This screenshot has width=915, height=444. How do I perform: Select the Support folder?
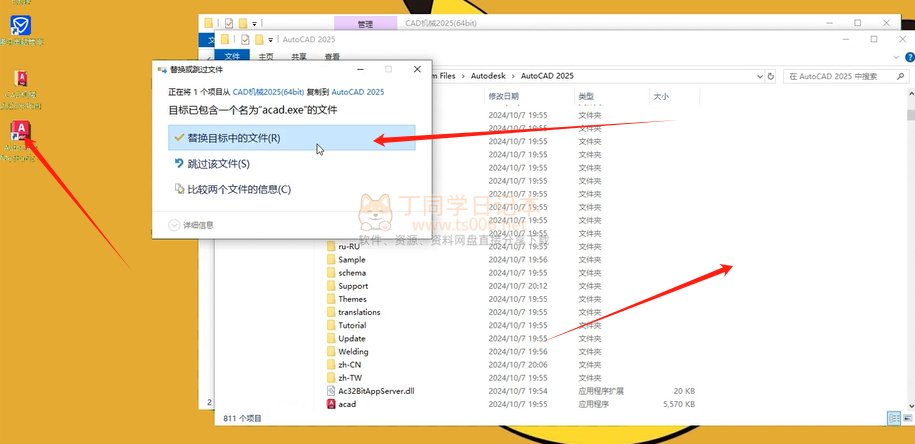point(352,286)
